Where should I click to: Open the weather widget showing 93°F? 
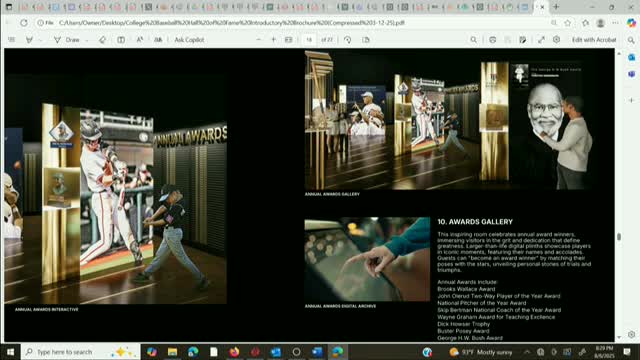tap(480, 352)
